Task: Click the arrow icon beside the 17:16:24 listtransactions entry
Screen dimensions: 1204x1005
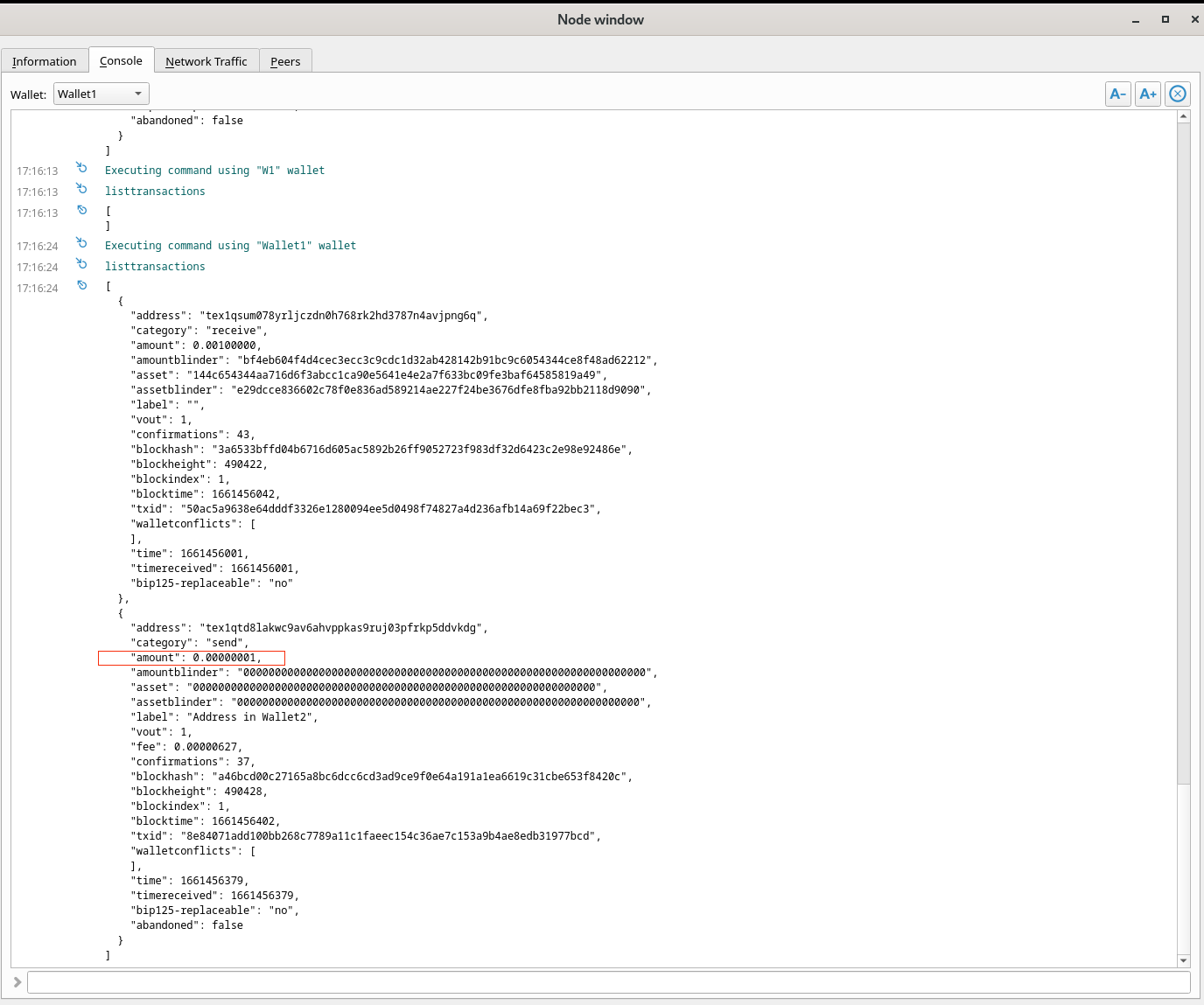Action: [x=81, y=265]
